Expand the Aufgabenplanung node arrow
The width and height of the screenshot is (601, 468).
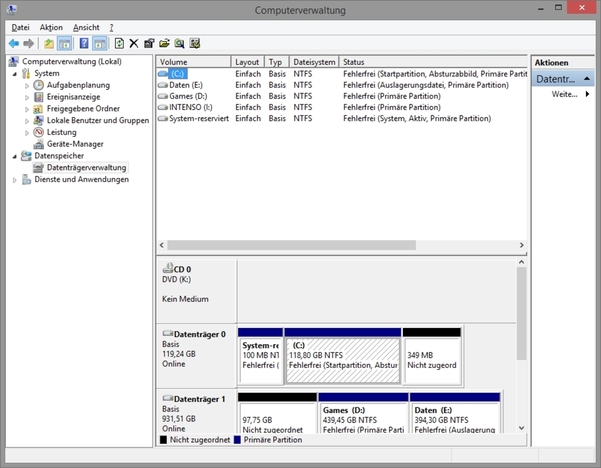coord(27,86)
